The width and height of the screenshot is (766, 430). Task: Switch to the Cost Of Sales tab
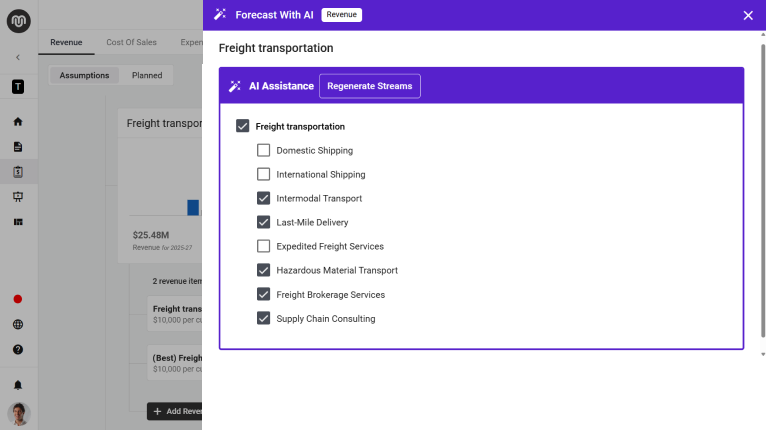131,43
